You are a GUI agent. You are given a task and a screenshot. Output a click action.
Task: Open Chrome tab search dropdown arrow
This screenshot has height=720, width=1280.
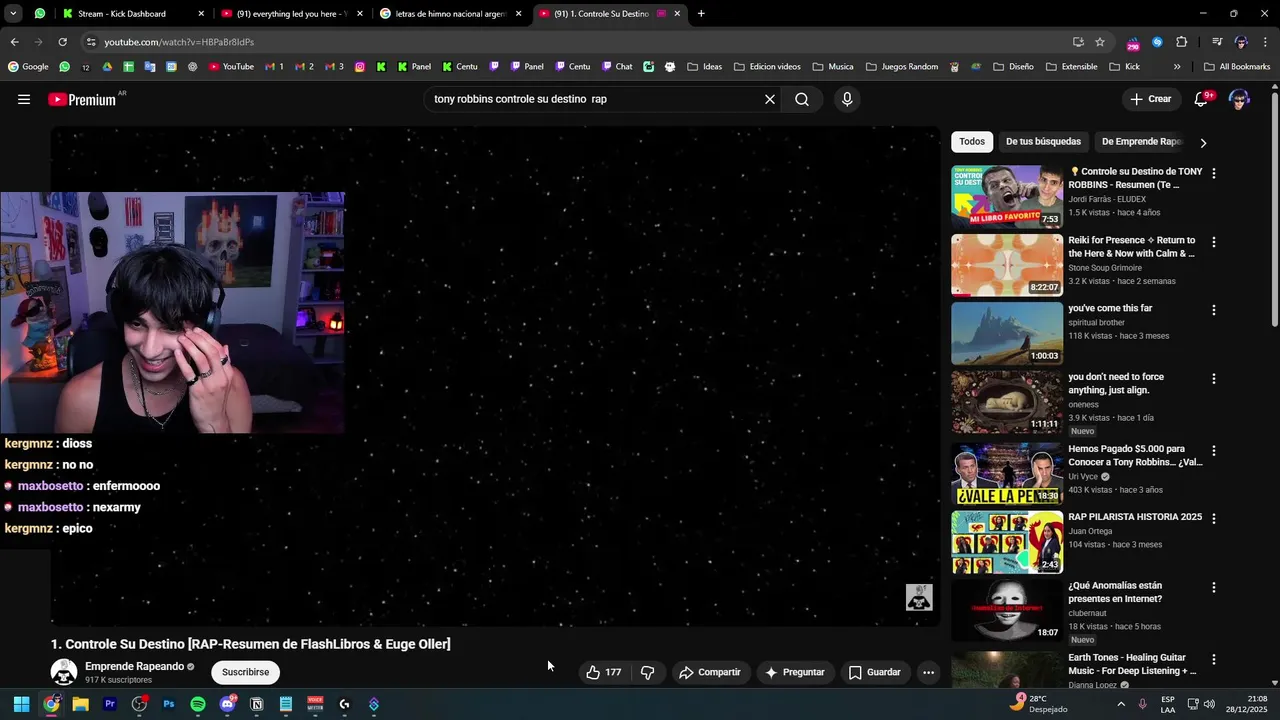(13, 14)
